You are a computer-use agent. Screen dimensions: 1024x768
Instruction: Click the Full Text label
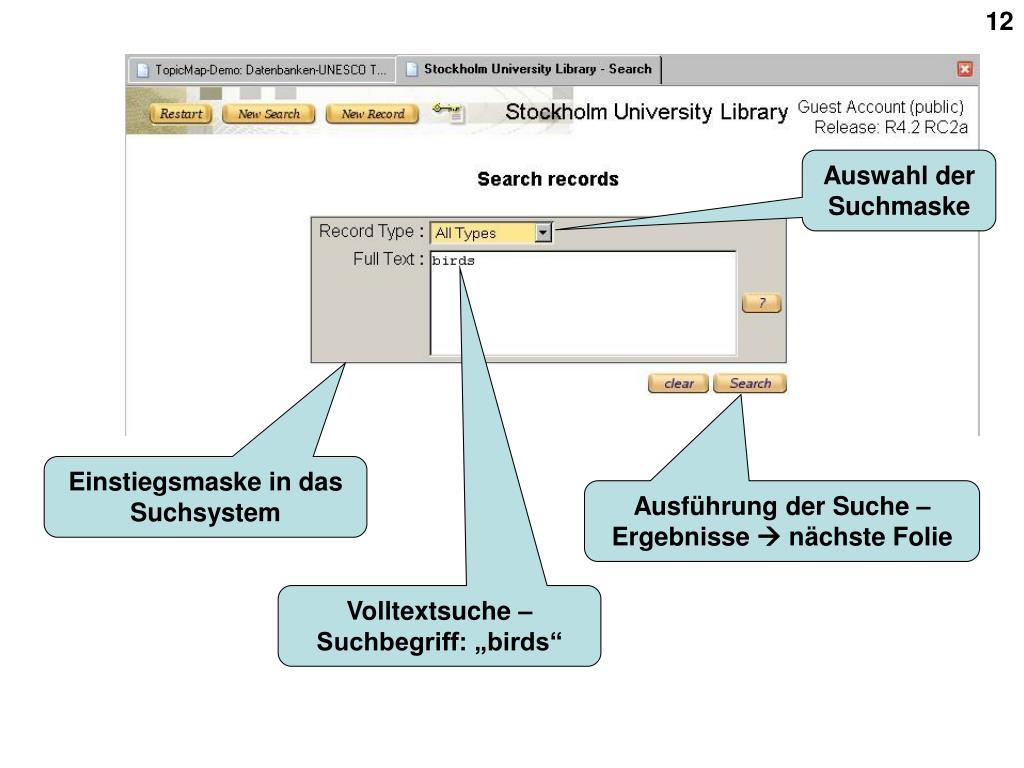(x=388, y=259)
